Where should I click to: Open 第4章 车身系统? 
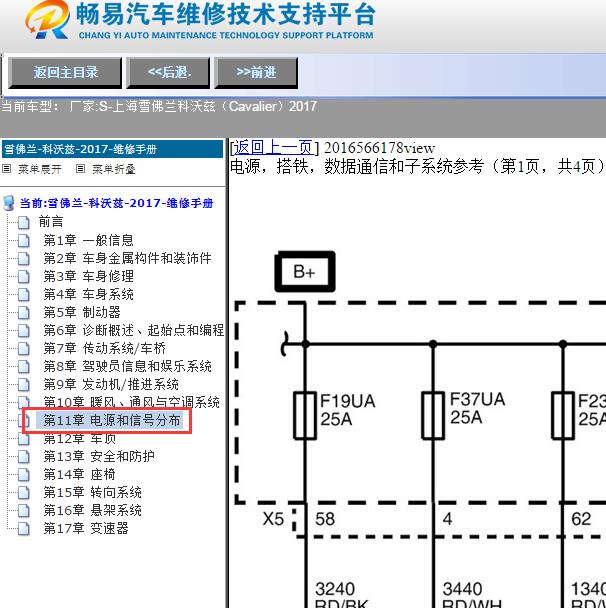pos(88,294)
